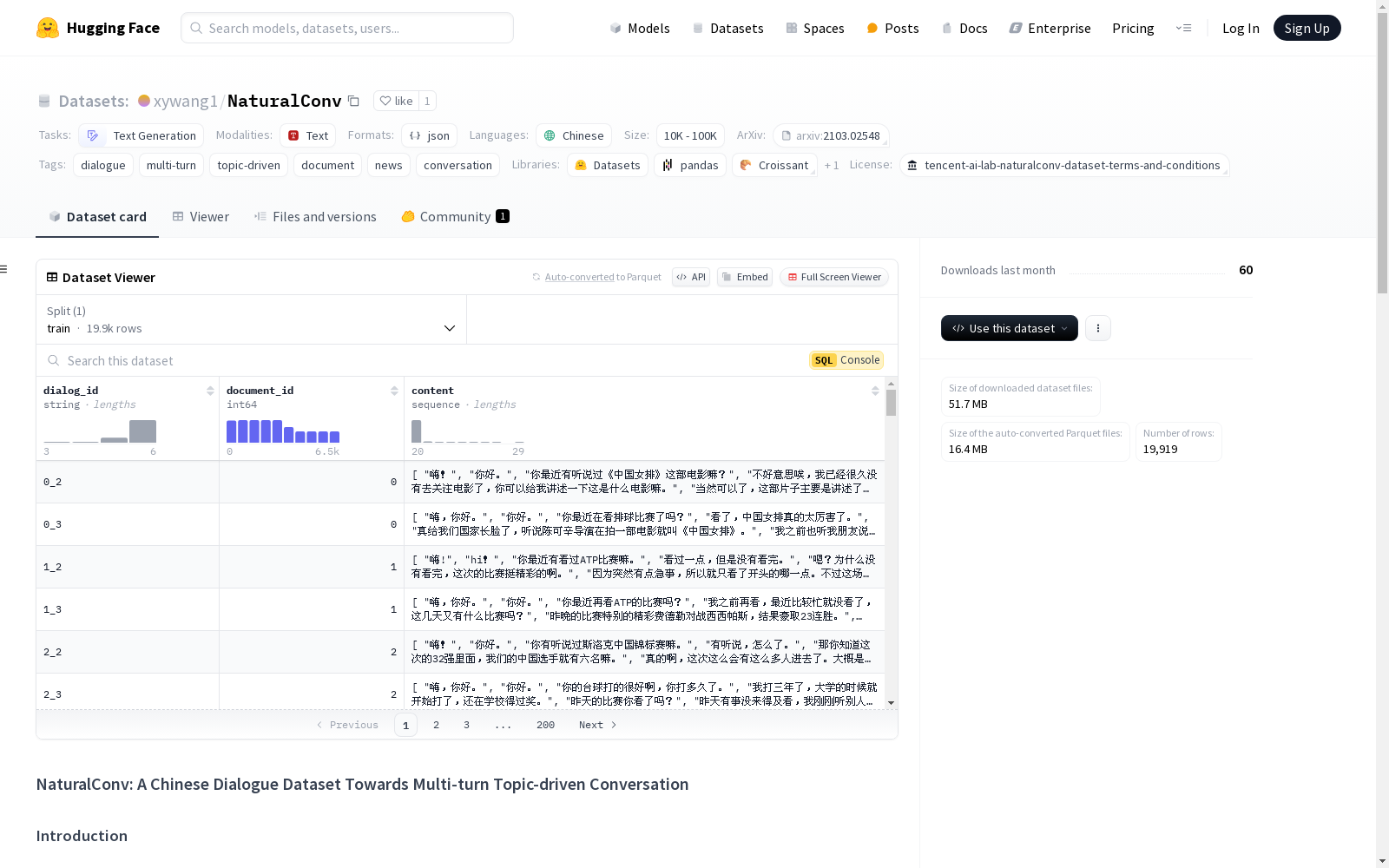Screen dimensions: 1389x868
Task: Open the left sidebar hamburger icon
Action: click(4, 269)
